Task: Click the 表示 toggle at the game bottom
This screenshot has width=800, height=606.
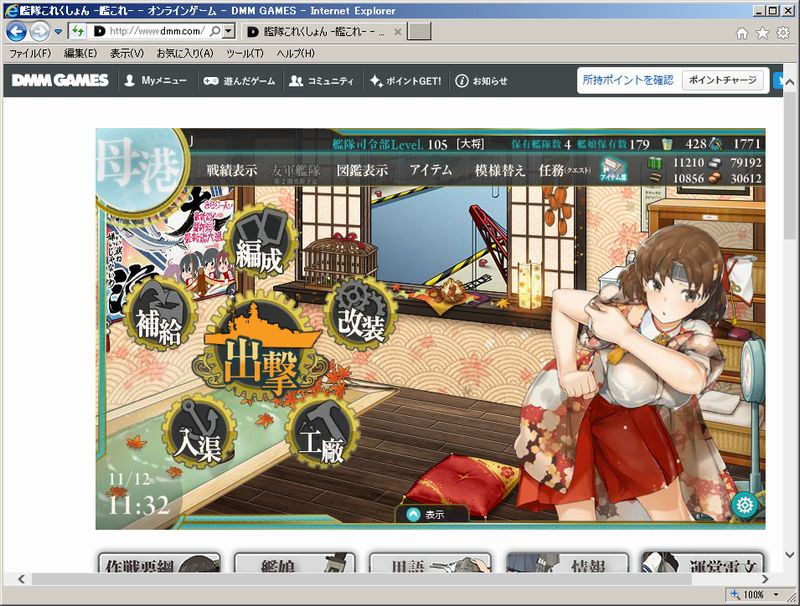Action: click(432, 515)
